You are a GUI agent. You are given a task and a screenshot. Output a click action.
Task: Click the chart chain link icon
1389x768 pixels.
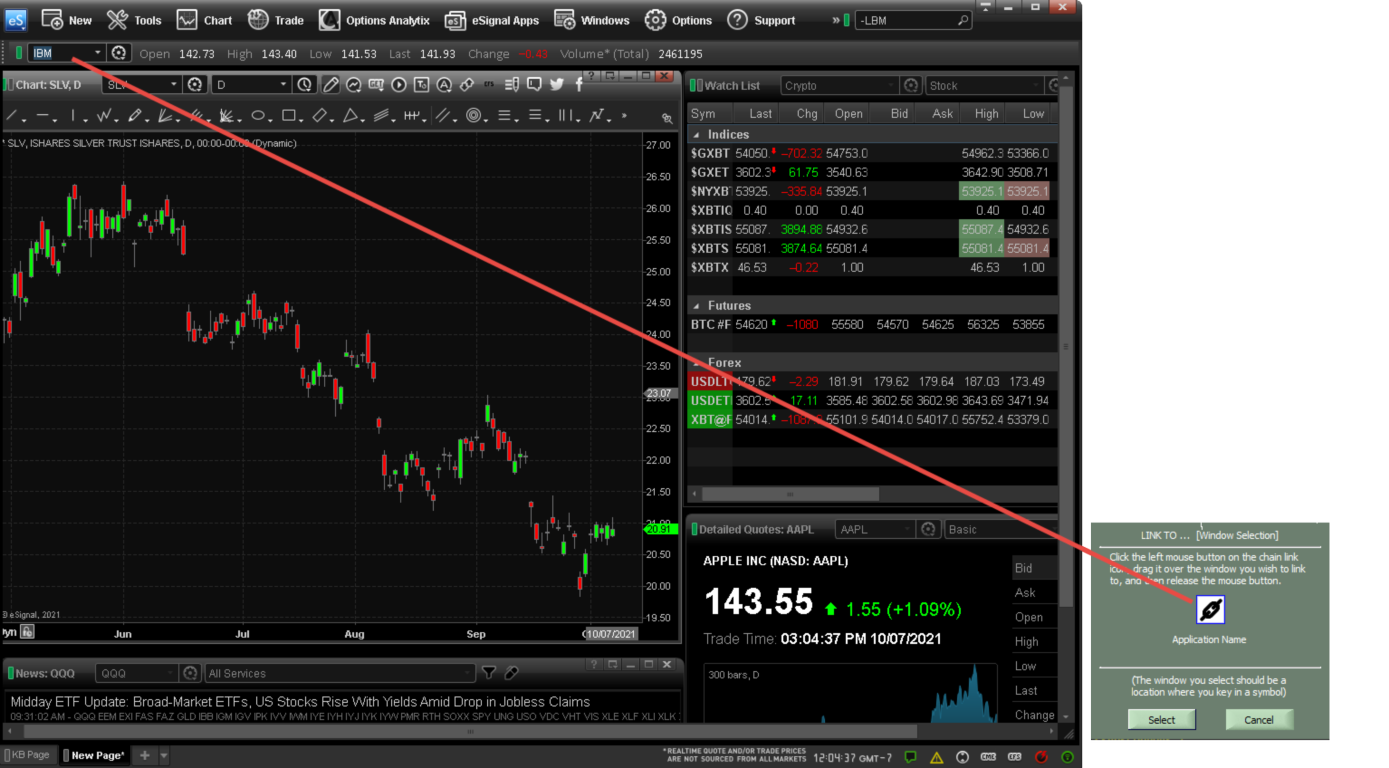pyautogui.click(x=467, y=85)
